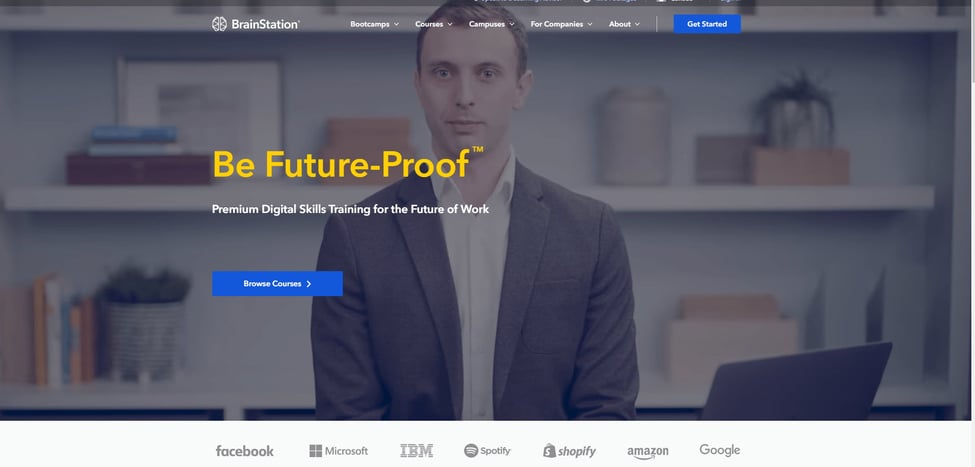Viewport: 975px width, 467px height.
Task: Click the Microsoft windows logo
Action: pos(315,451)
